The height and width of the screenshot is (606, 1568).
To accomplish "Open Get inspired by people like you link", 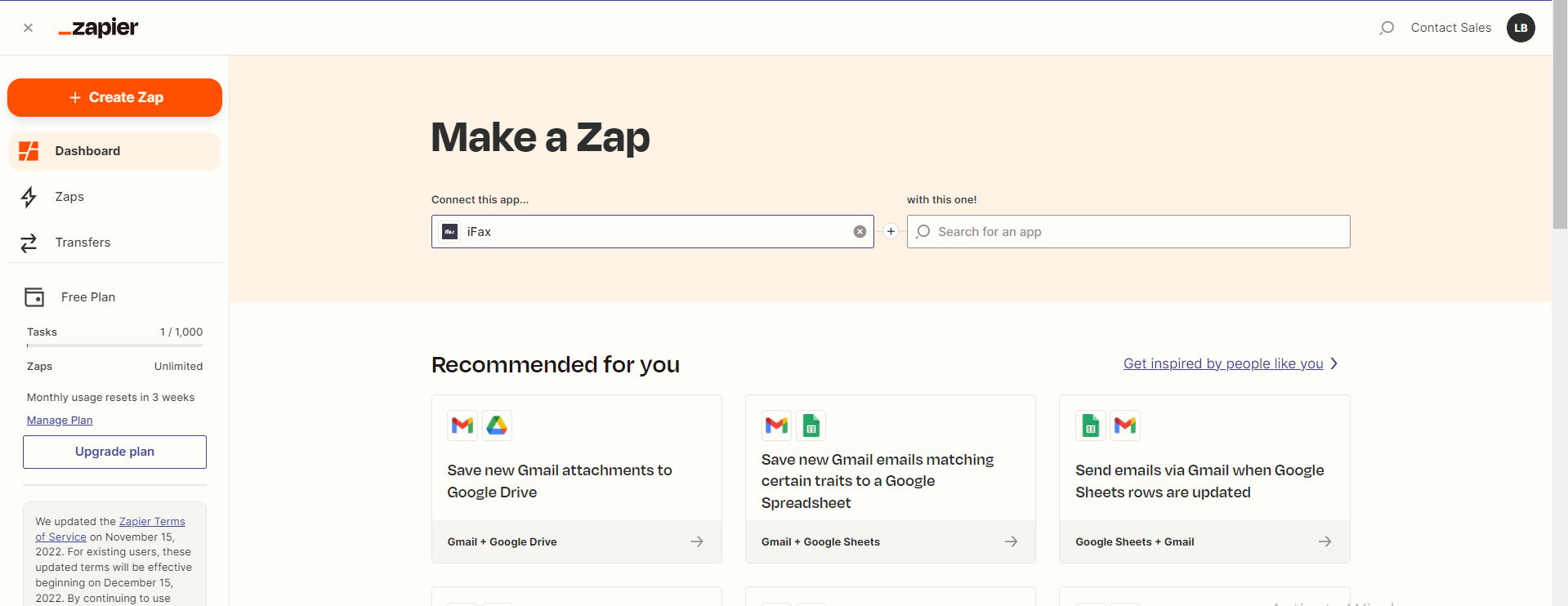I will [1223, 363].
